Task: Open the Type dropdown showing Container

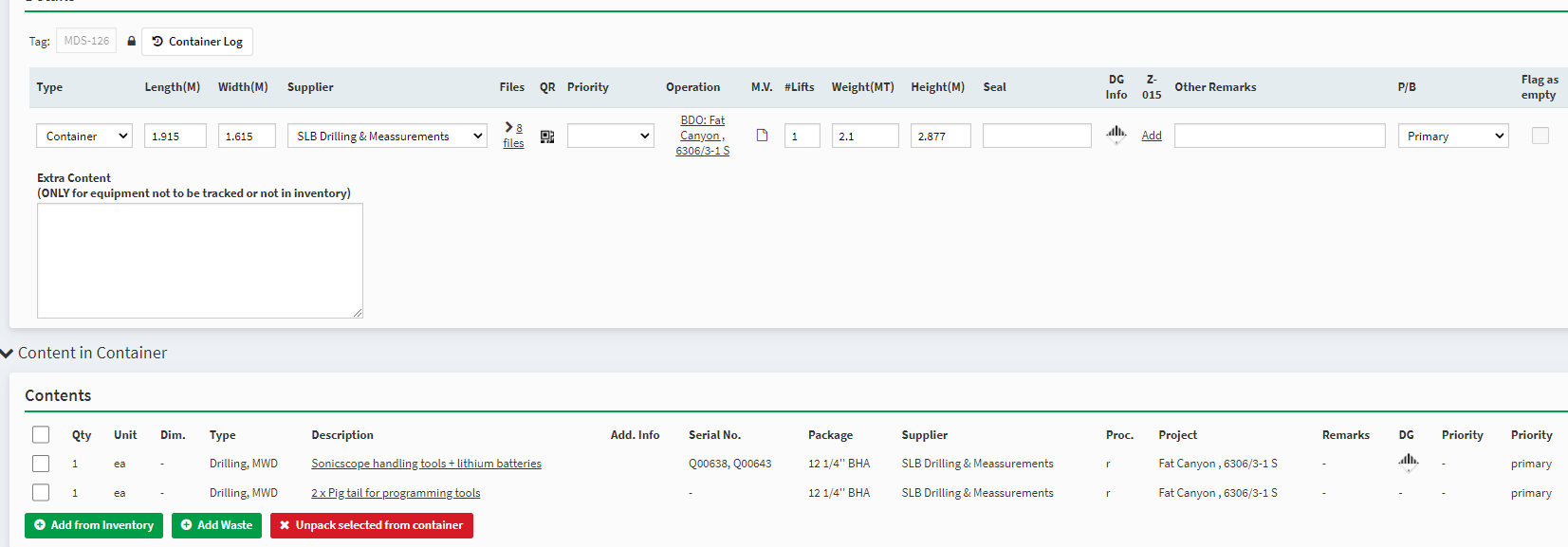Action: pos(84,137)
